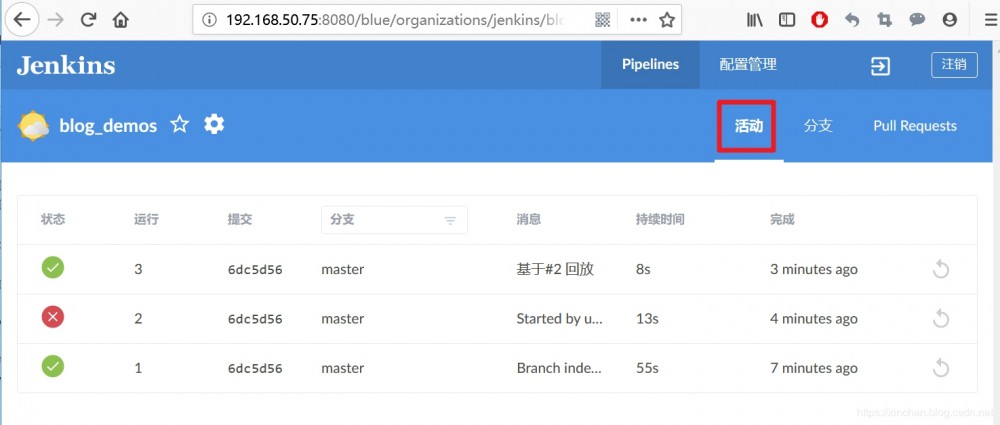This screenshot has height=425, width=1000.
Task: Show site information icon in address bar
Action: click(x=209, y=20)
